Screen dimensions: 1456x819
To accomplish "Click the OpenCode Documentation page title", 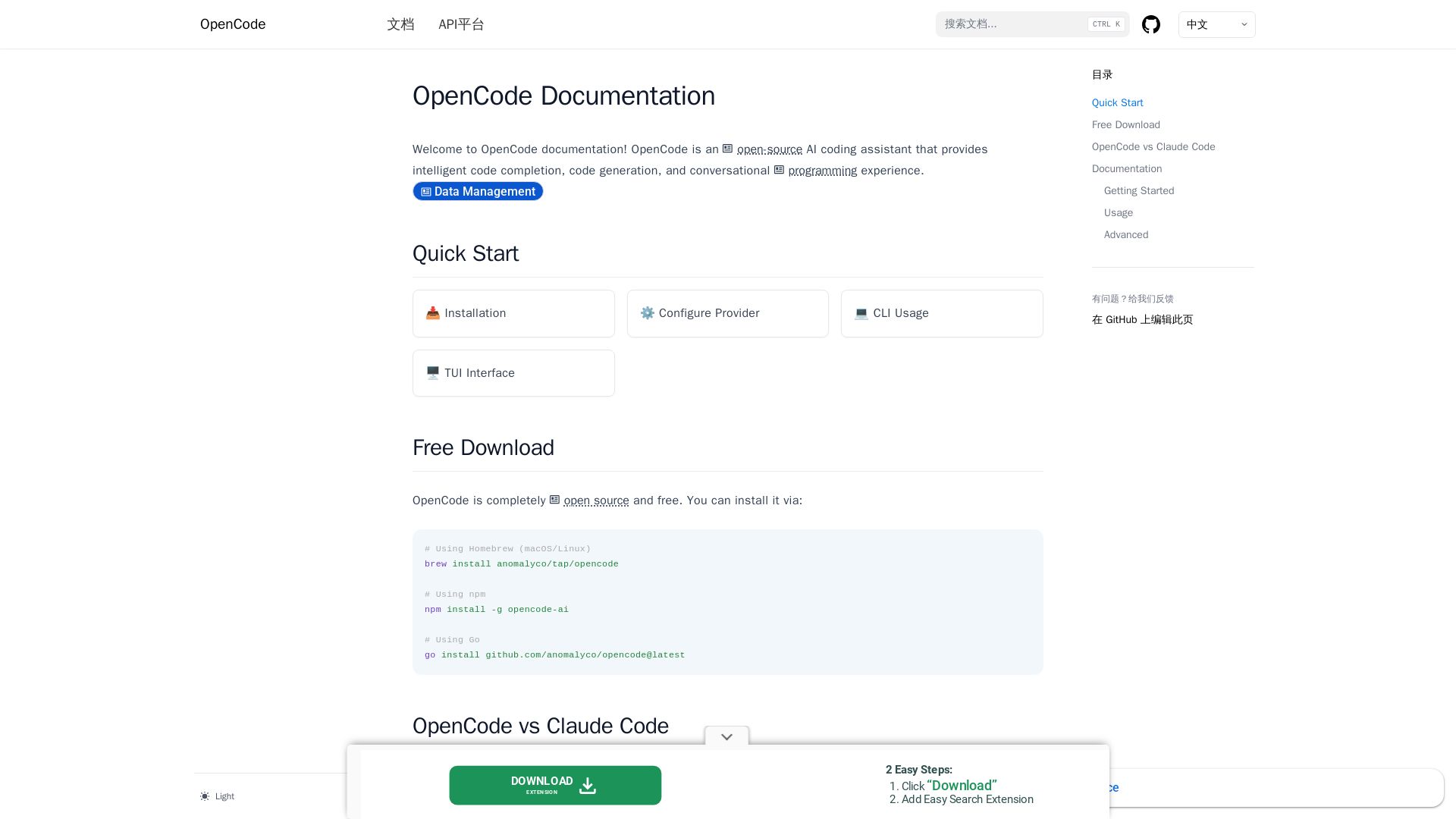I will [x=563, y=96].
